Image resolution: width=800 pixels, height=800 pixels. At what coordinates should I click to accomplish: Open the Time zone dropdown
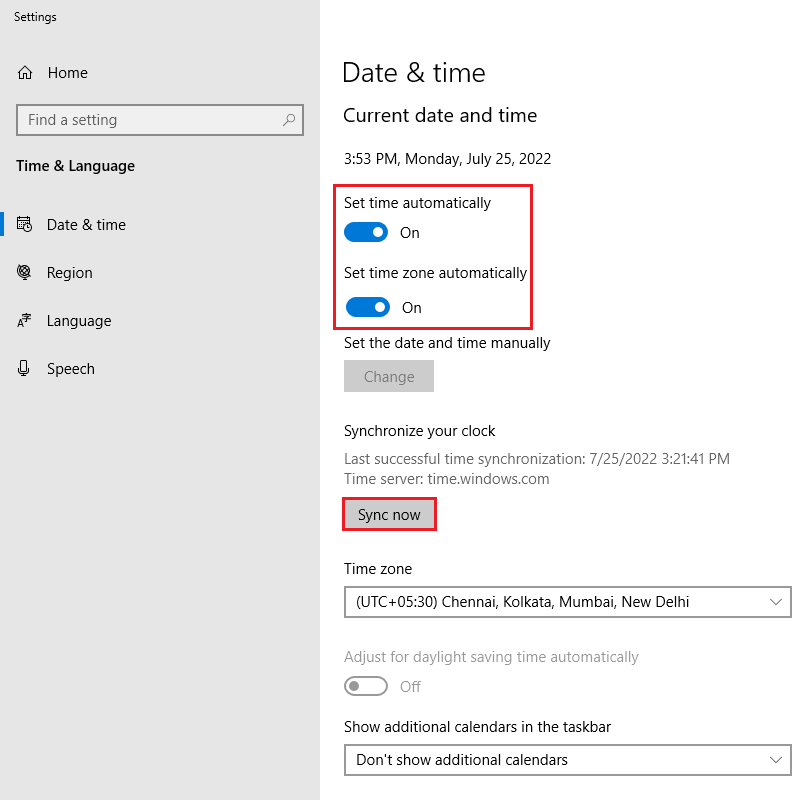tap(567, 602)
